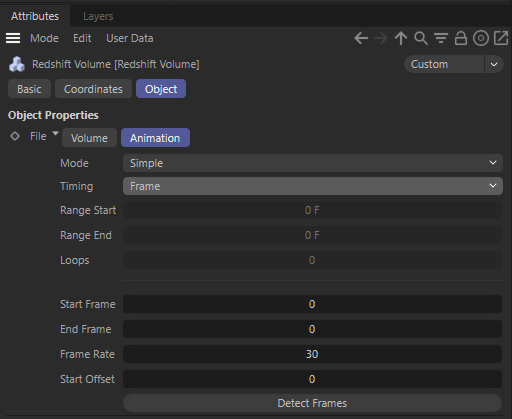512x419 pixels.
Task: Go back with the left arrow icon
Action: [x=361, y=38]
